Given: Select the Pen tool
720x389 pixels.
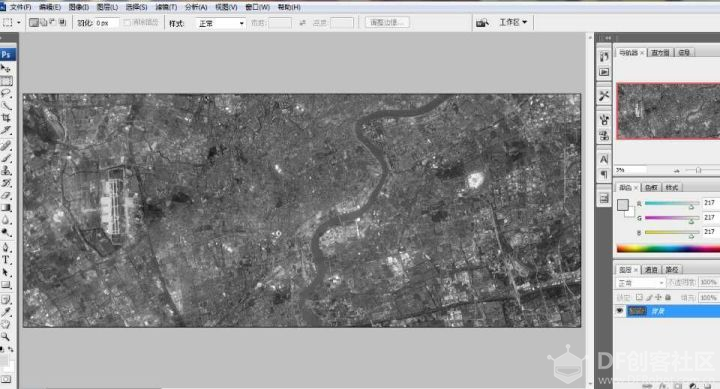Looking at the screenshot, I should (x=6, y=248).
